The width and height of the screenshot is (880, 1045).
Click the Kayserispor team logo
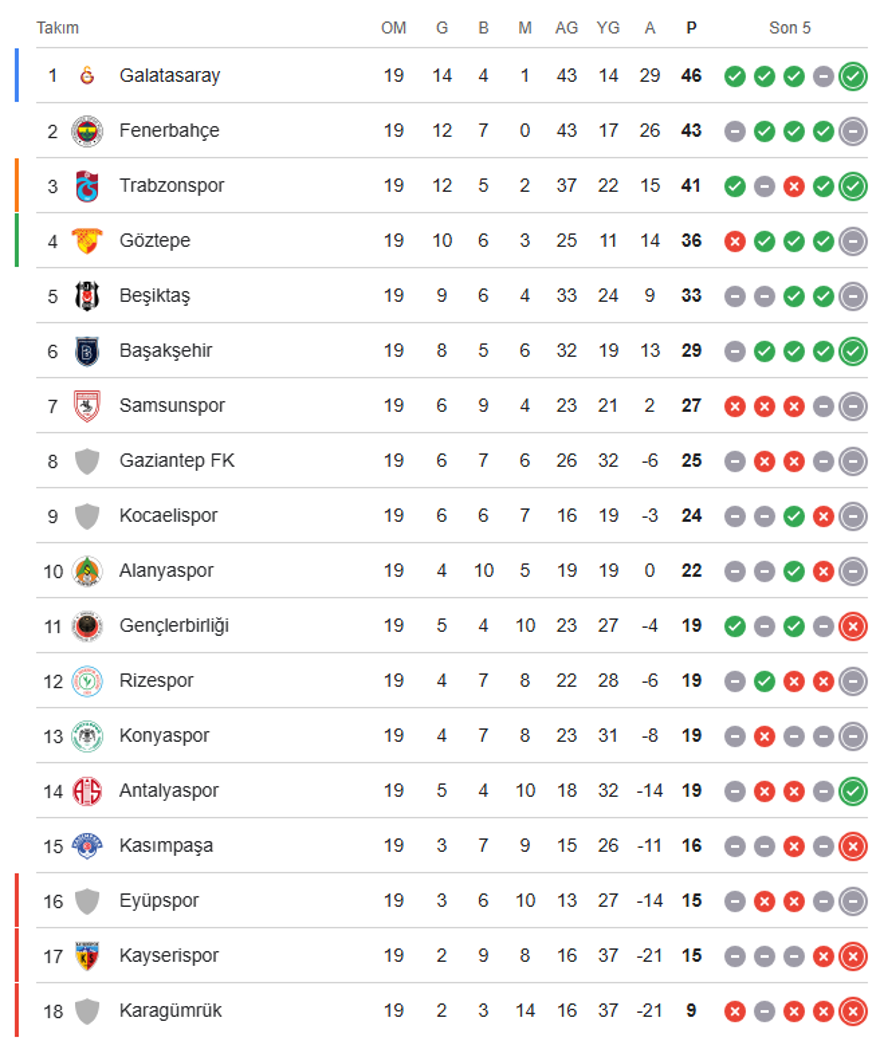(87, 956)
